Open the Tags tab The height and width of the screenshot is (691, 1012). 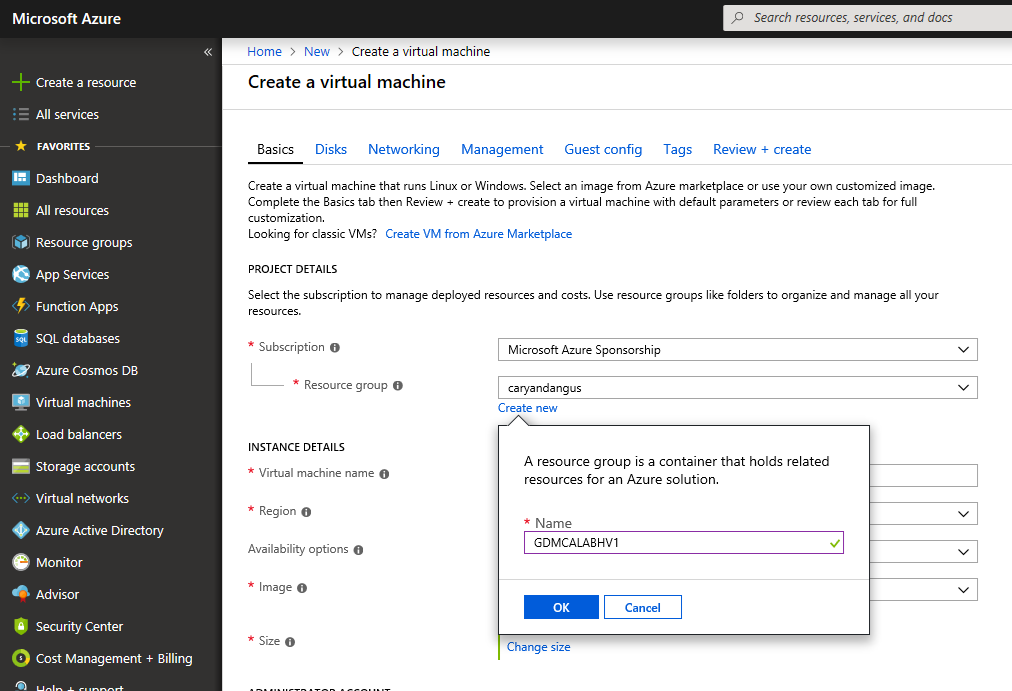click(x=677, y=150)
